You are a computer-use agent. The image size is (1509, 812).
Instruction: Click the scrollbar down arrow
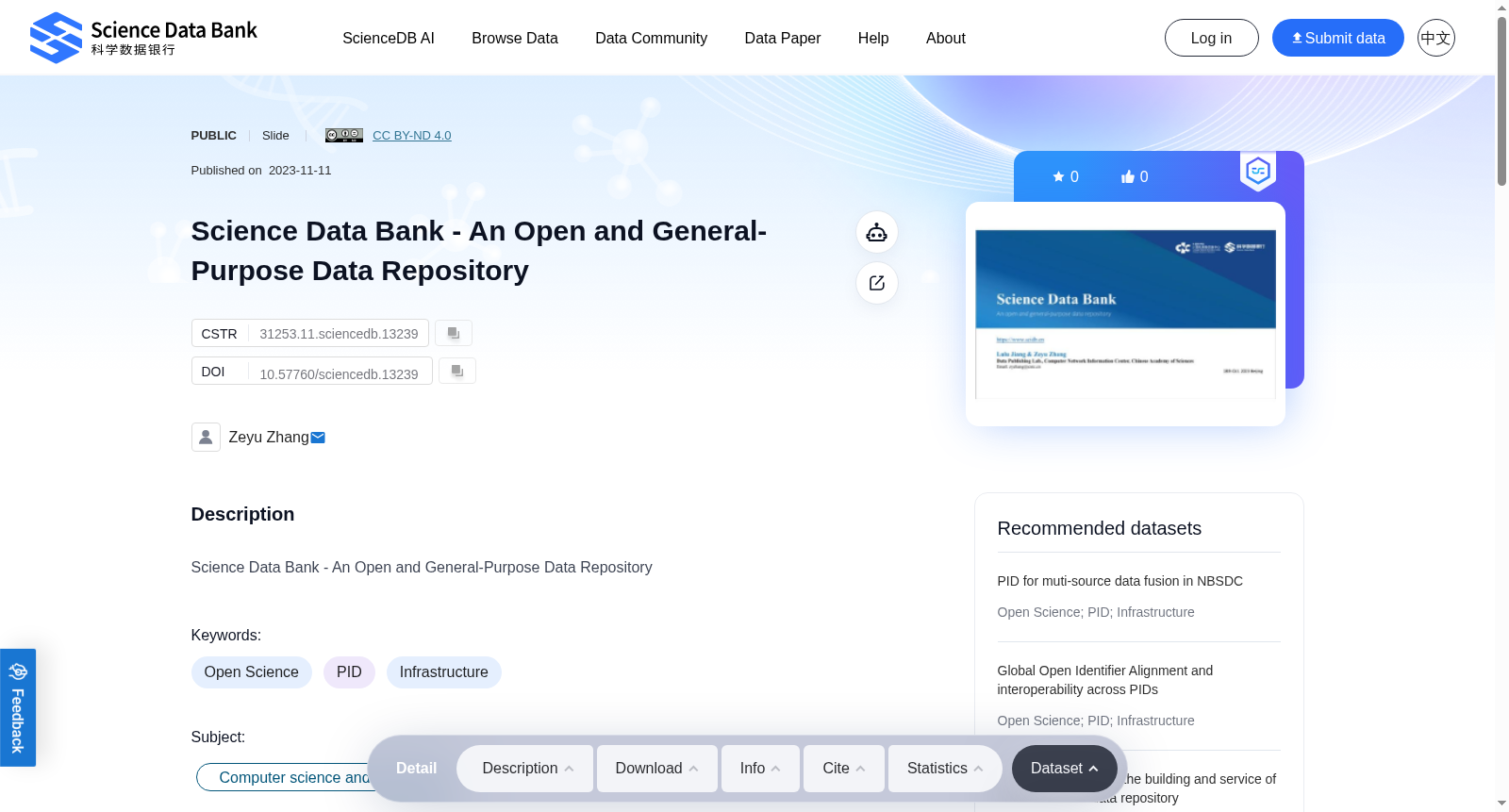pos(1501,804)
